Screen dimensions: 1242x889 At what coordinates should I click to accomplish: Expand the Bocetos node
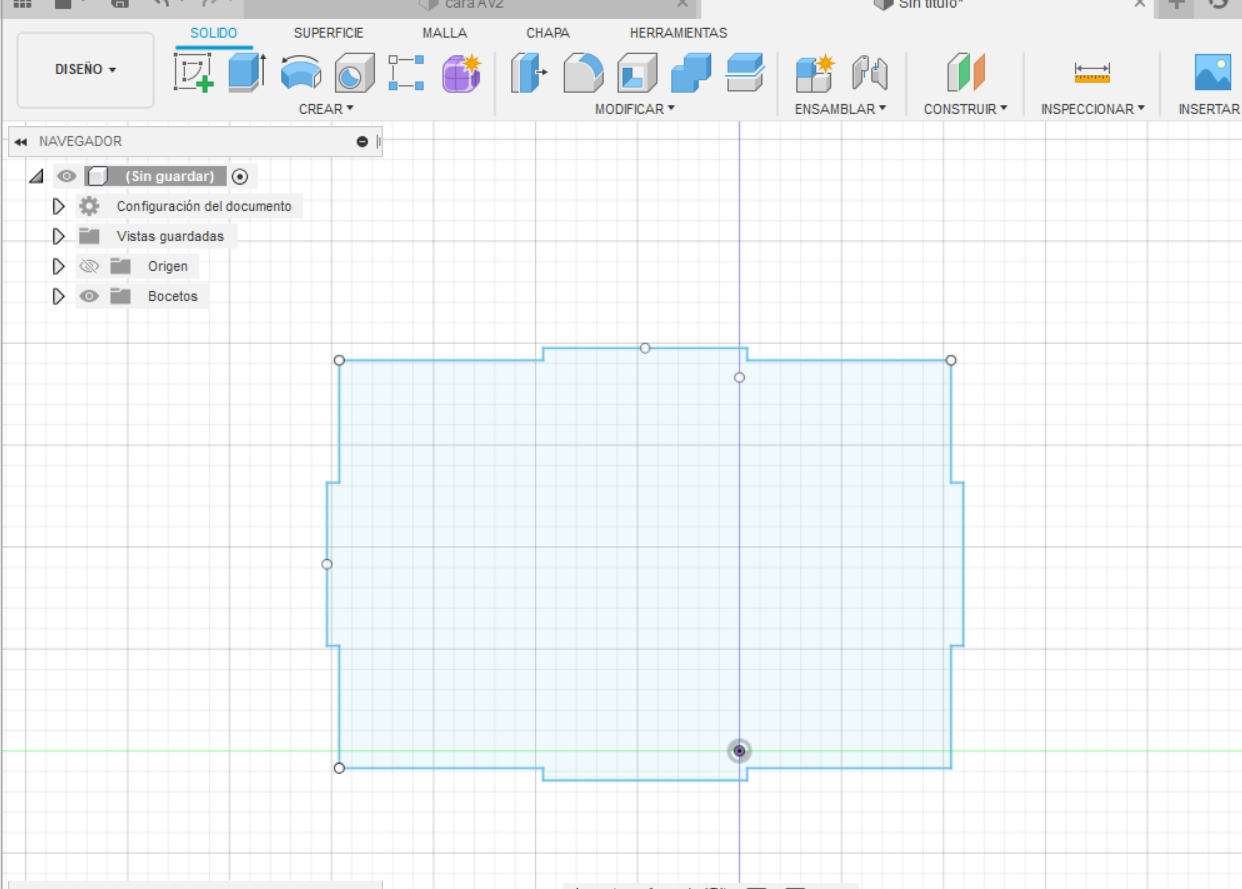click(58, 296)
